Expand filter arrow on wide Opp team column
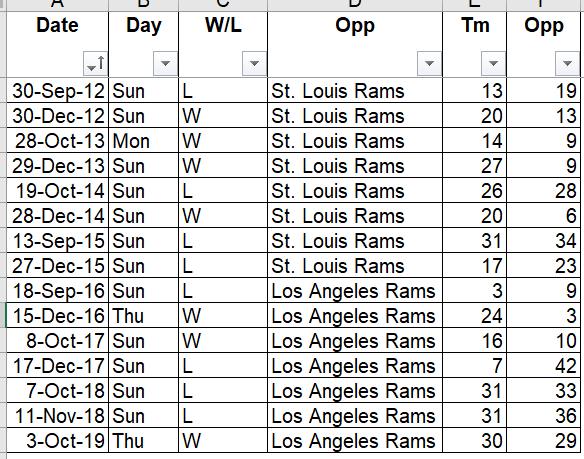The height and width of the screenshot is (459, 584). click(x=429, y=63)
